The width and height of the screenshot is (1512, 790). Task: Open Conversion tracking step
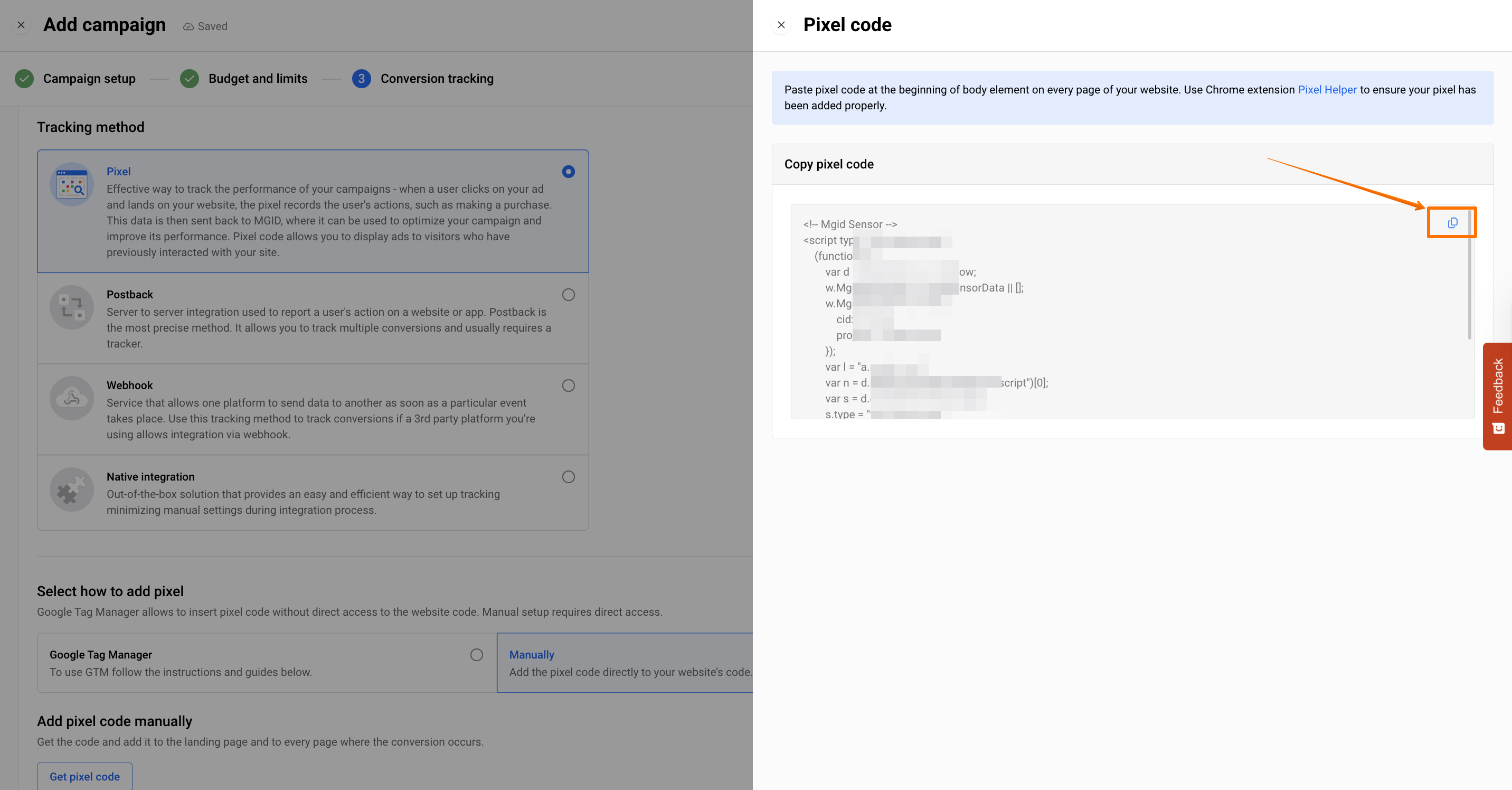pos(436,79)
